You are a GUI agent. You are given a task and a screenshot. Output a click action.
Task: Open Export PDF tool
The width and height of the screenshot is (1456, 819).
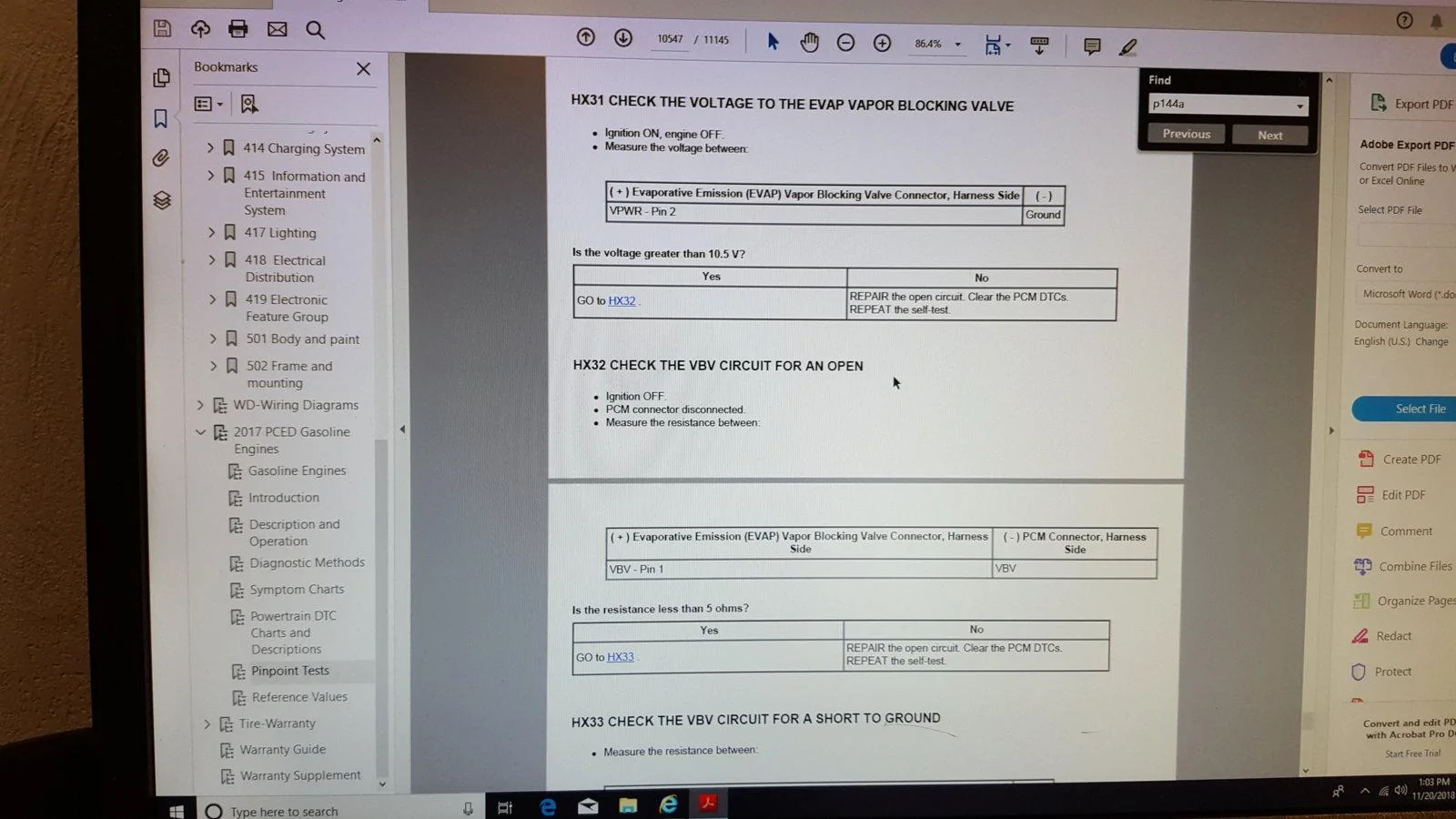1413,104
